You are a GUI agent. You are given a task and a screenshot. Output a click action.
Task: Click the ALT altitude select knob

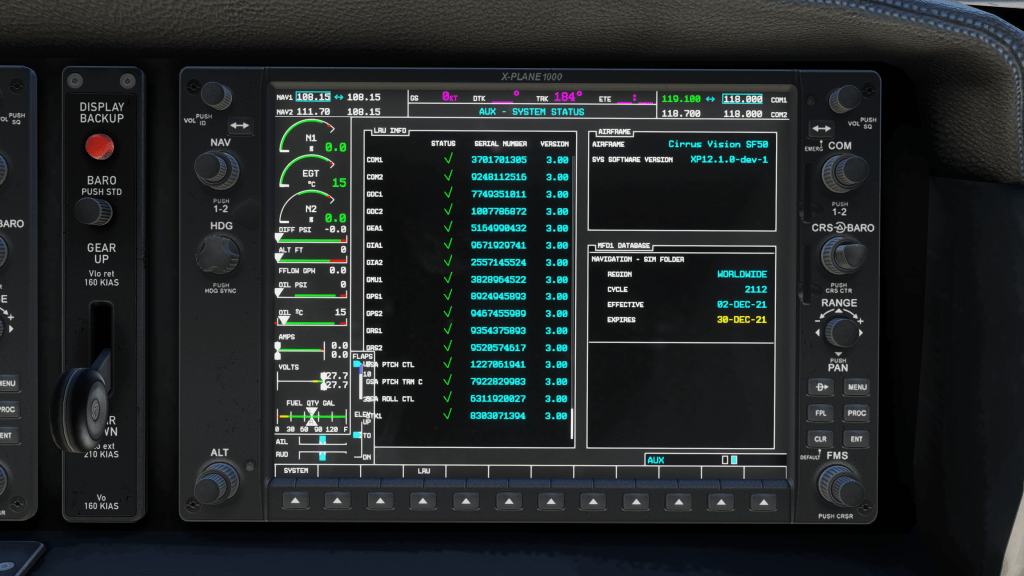click(217, 485)
